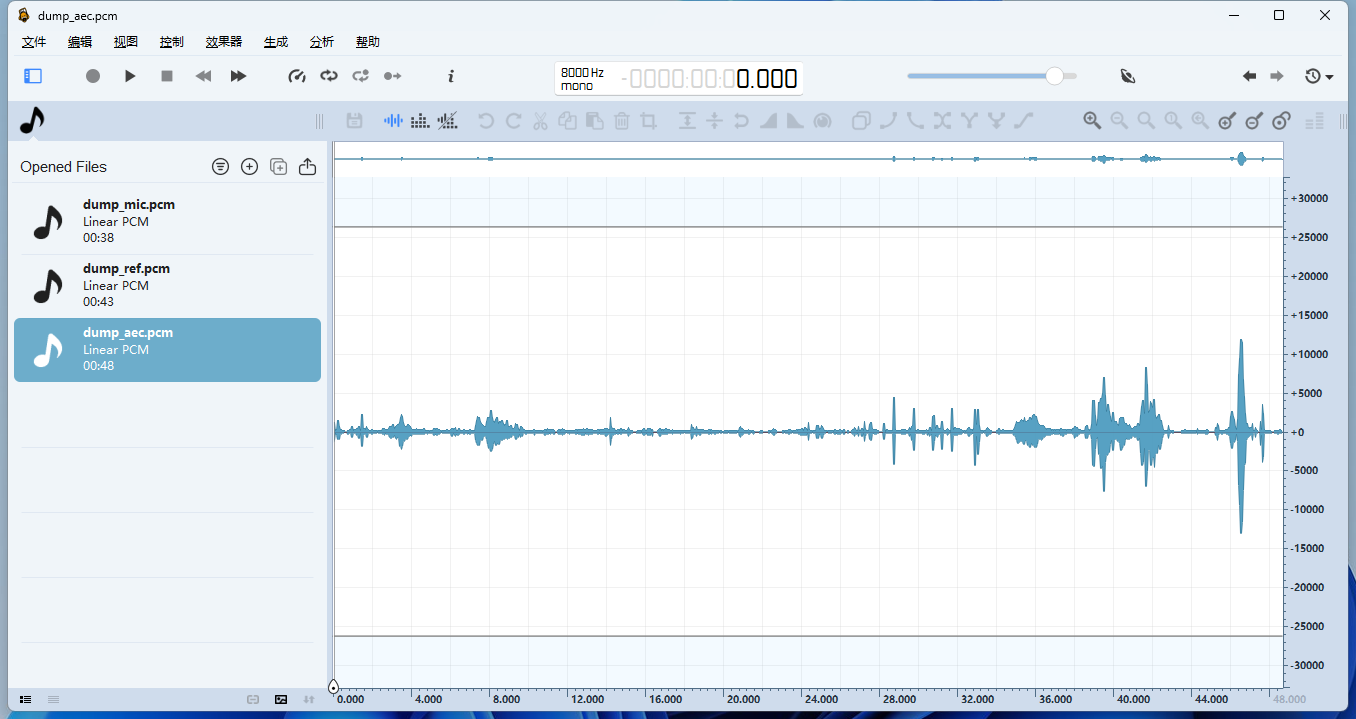
Task: Select dump_aec.pcm in Opened Files
Action: click(167, 350)
